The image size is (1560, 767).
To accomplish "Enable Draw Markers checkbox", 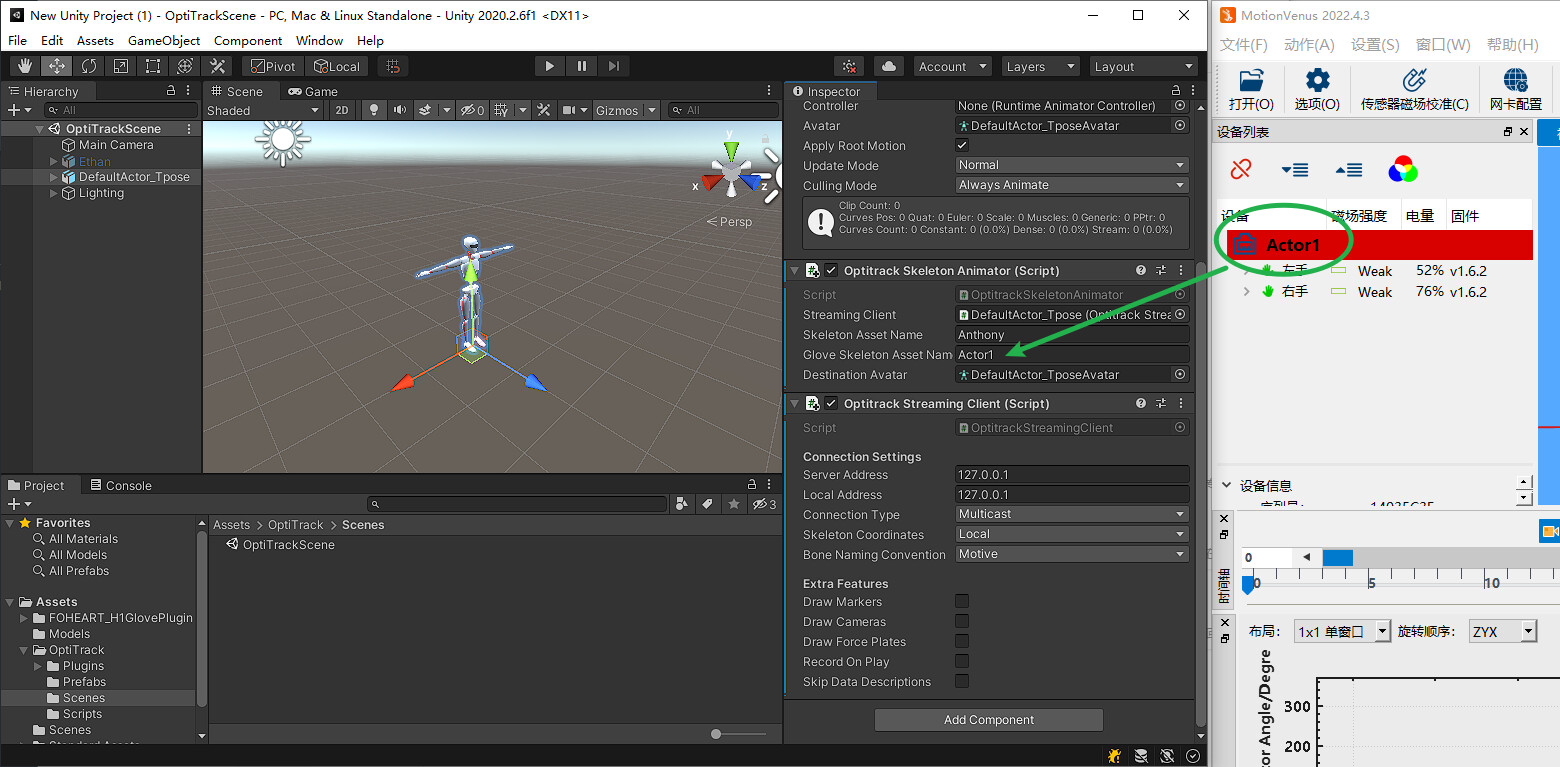I will pos(962,601).
